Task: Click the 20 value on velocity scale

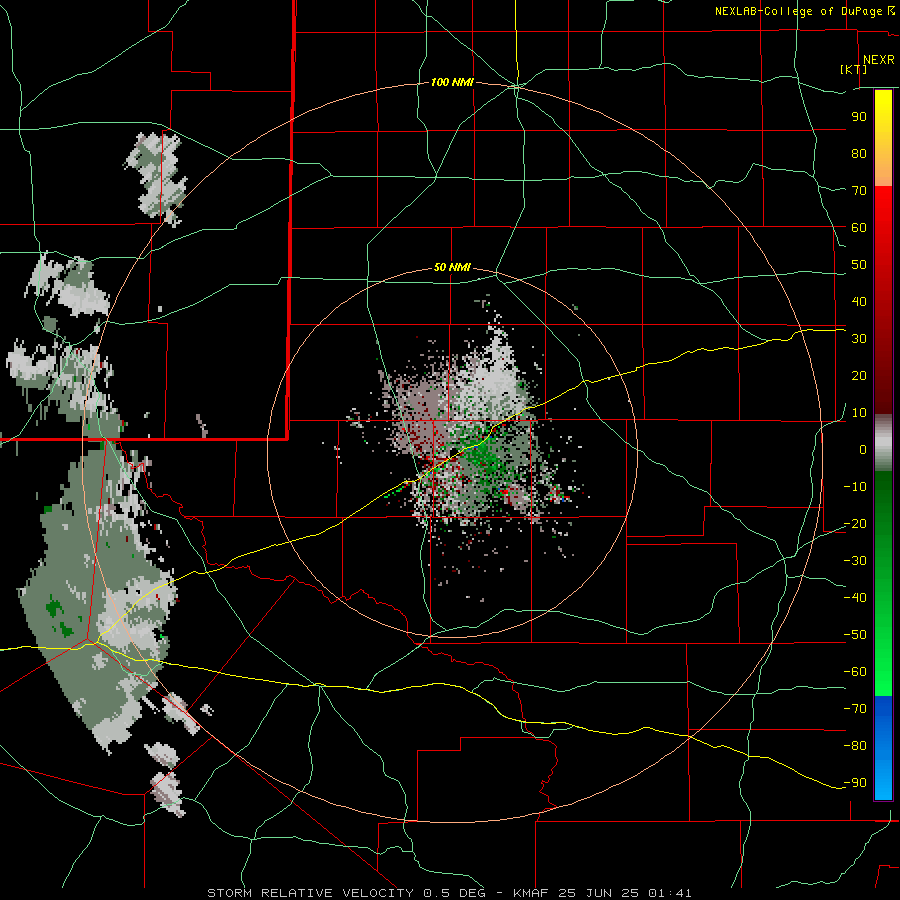Action: click(x=859, y=376)
